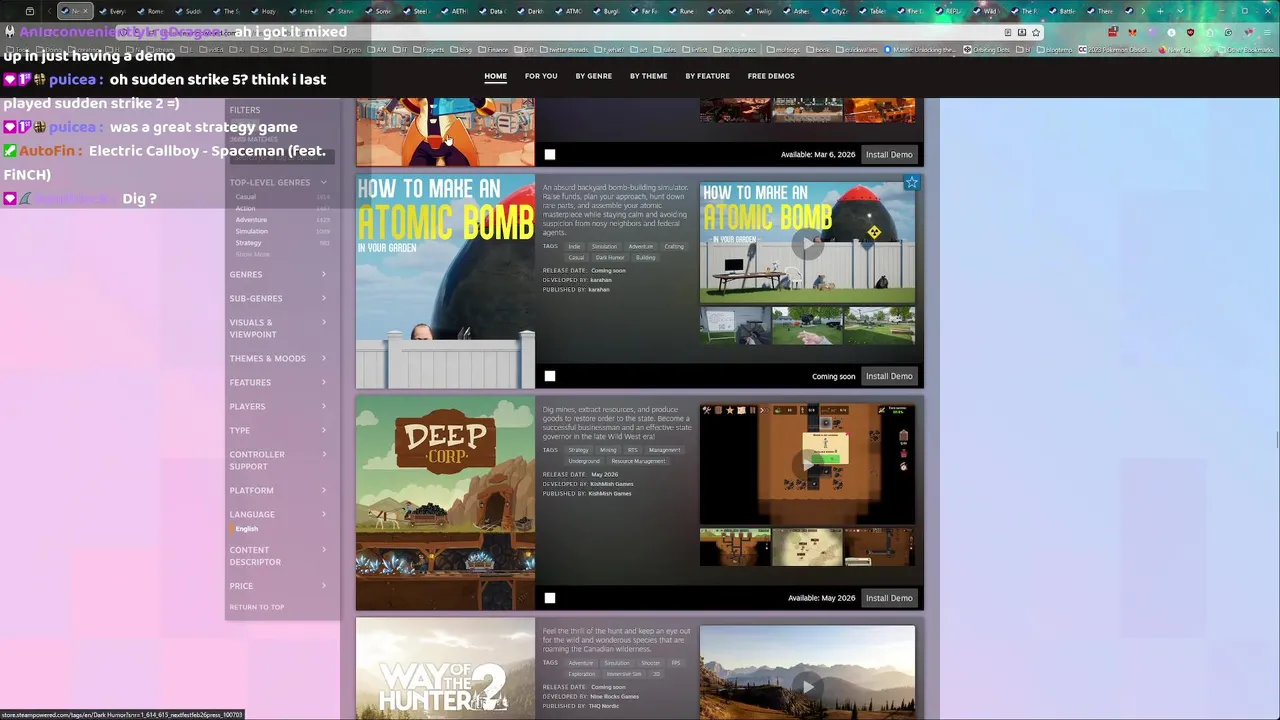
Task: Click the page vertical scrollbar
Action: [1276, 440]
